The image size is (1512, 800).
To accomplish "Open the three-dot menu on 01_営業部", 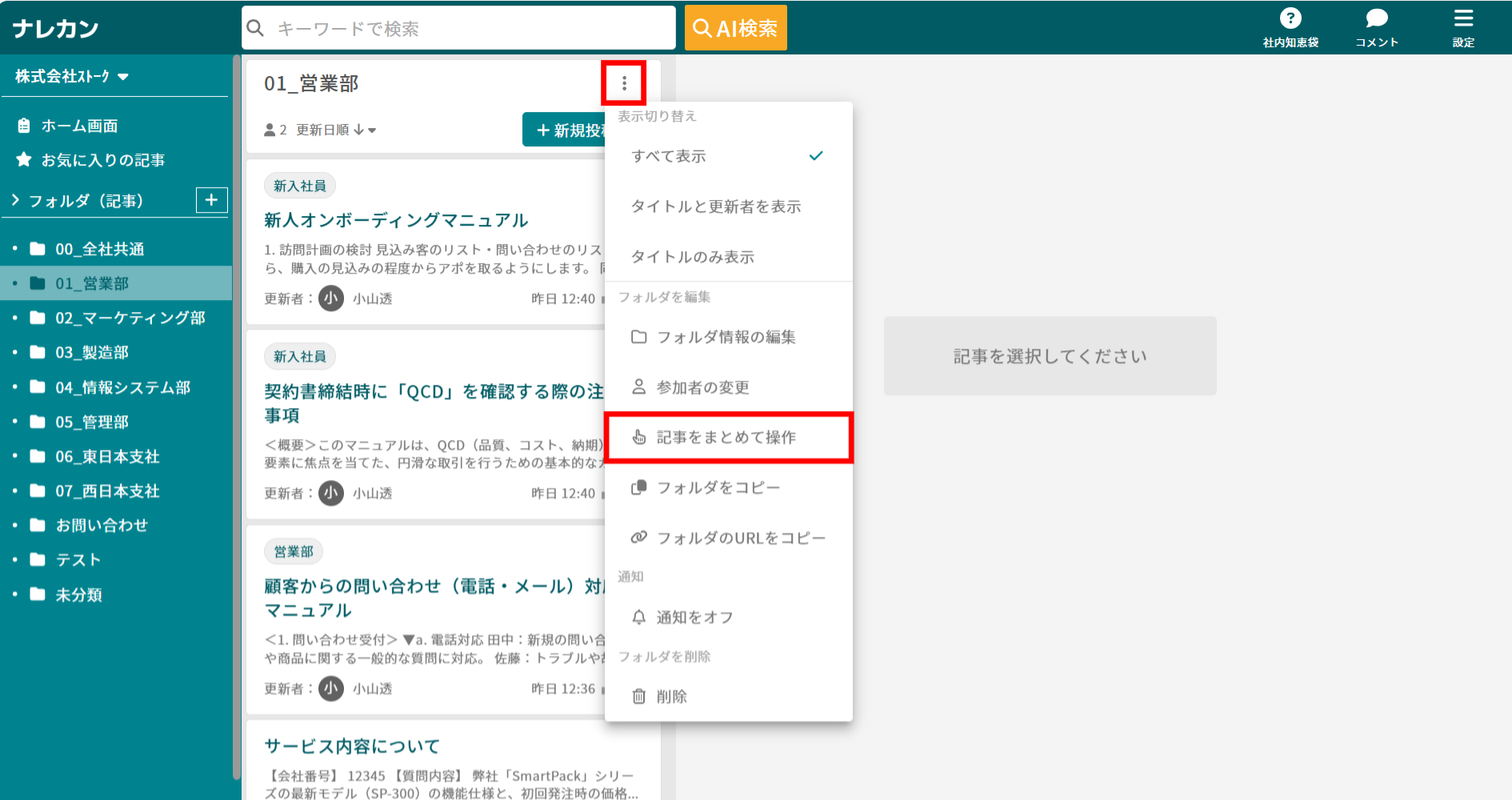I will 624,82.
